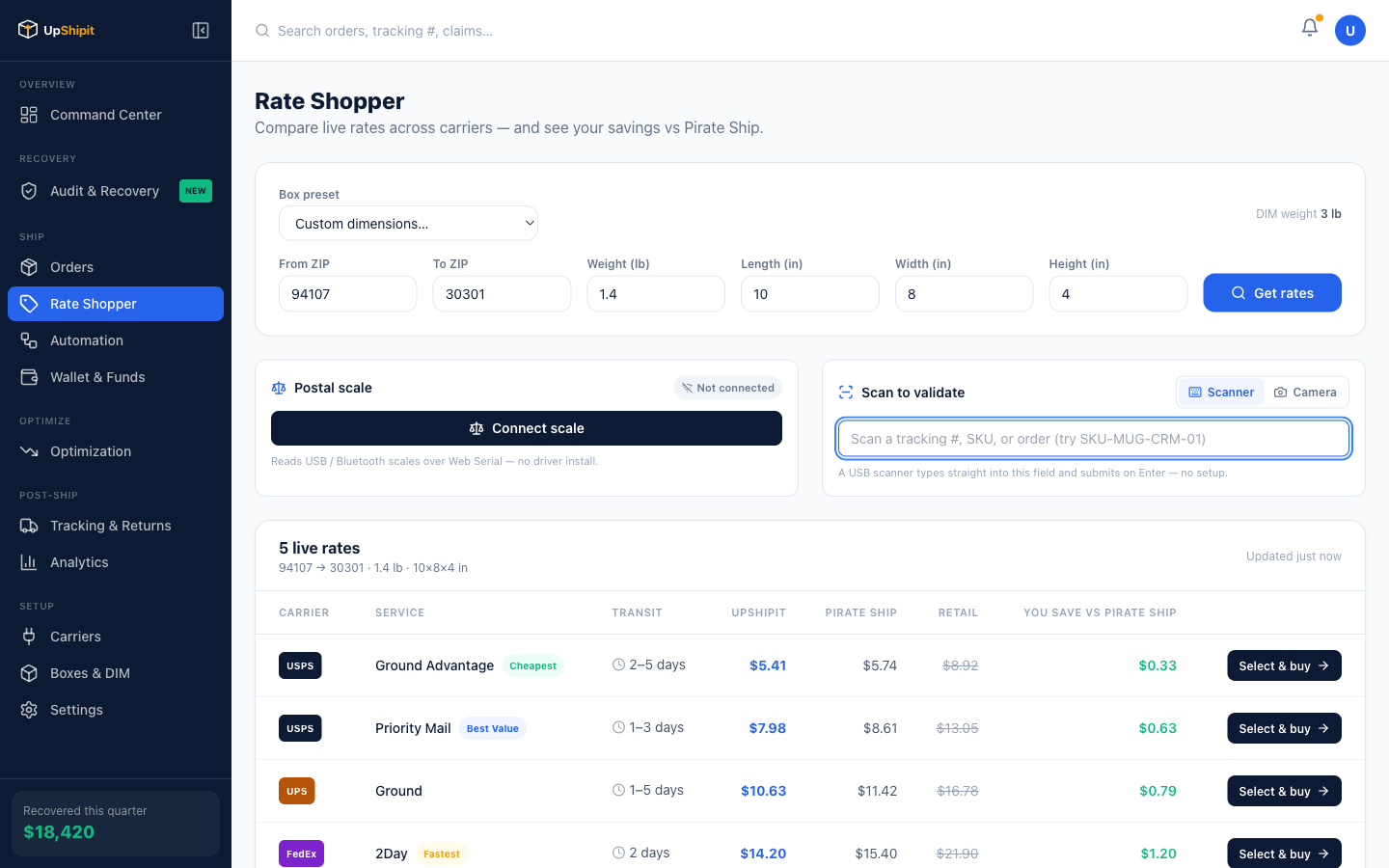
Task: Select & buy USPS Priority Mail
Action: pyautogui.click(x=1284, y=728)
